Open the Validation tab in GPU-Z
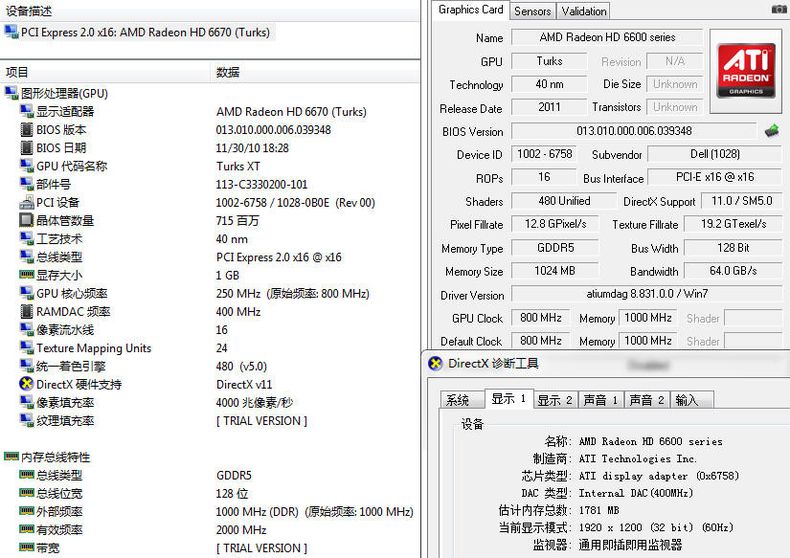This screenshot has height=558, width=790. tap(583, 11)
